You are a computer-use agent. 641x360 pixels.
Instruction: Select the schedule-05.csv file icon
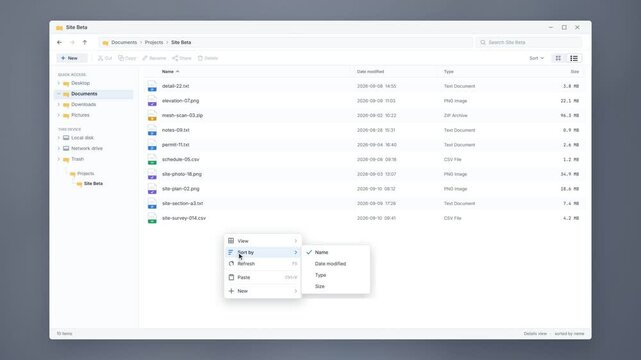tap(152, 160)
